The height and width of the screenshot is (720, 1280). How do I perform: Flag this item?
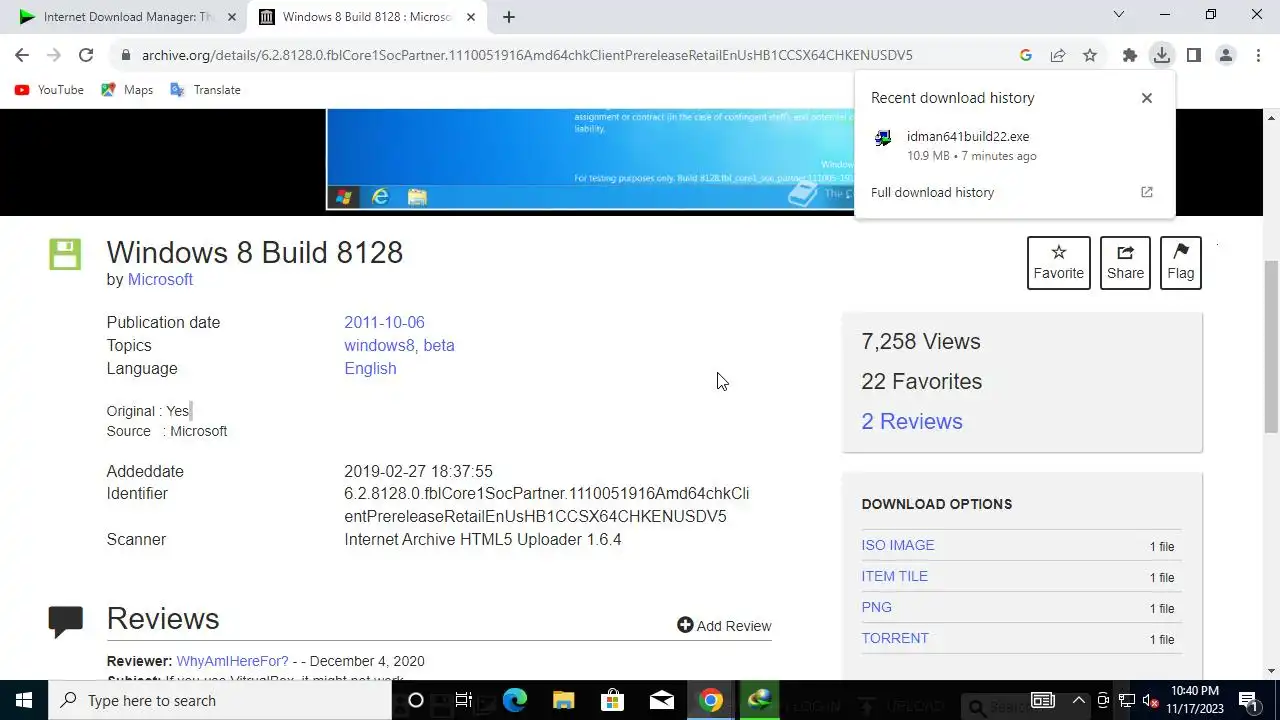[1181, 263]
